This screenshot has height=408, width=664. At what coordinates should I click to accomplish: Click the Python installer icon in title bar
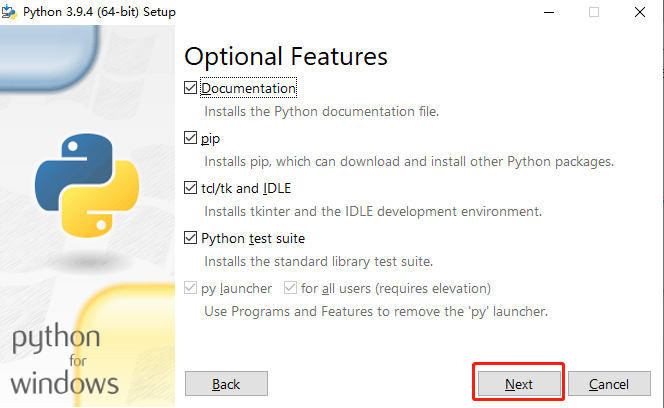[9, 12]
